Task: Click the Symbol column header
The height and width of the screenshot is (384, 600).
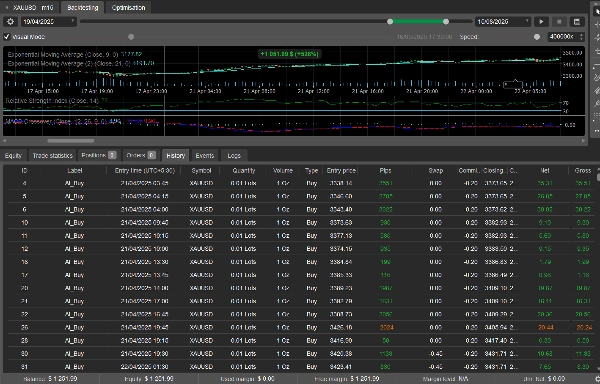Action: click(x=201, y=171)
